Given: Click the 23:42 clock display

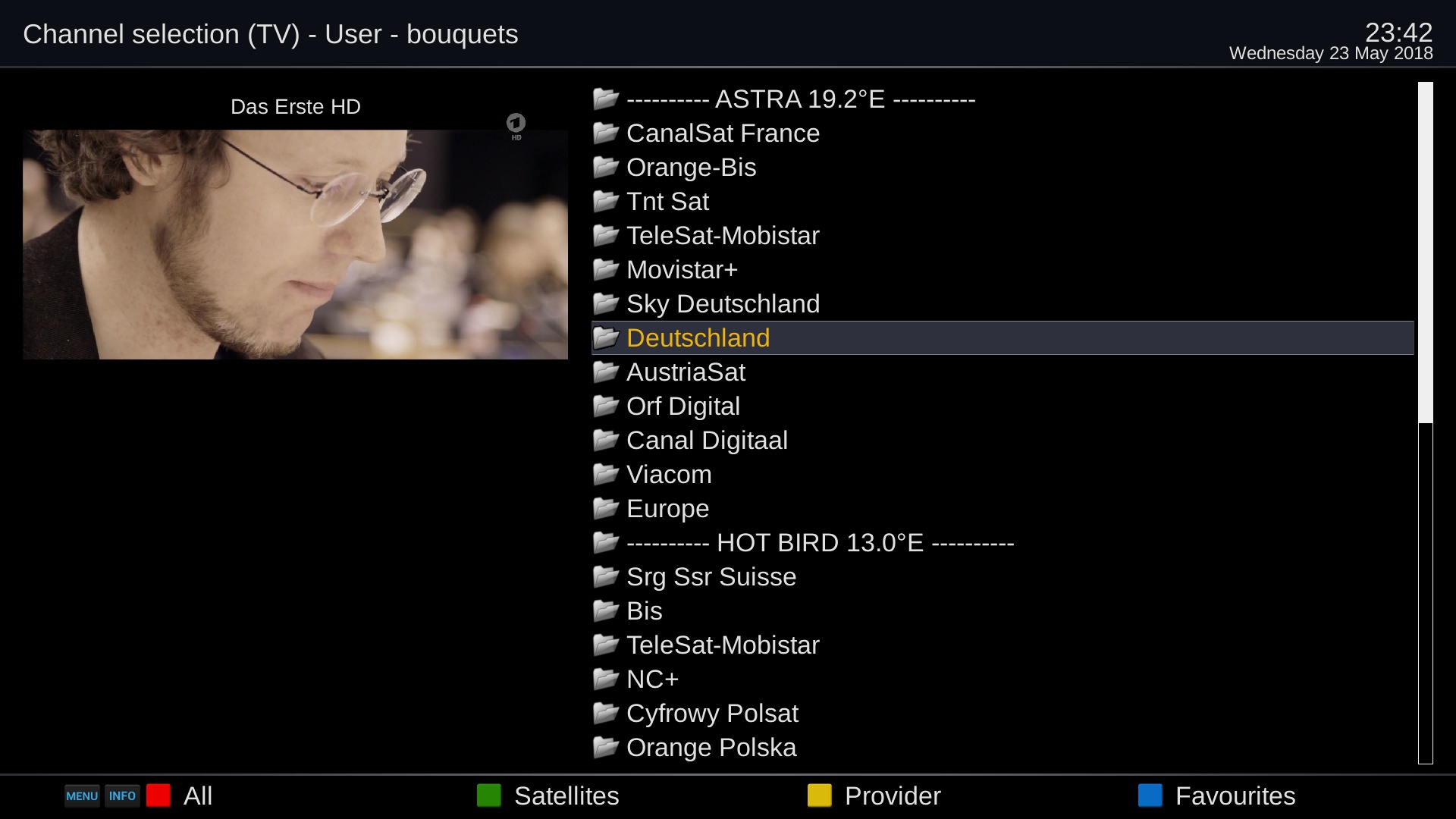Looking at the screenshot, I should click(x=1398, y=32).
